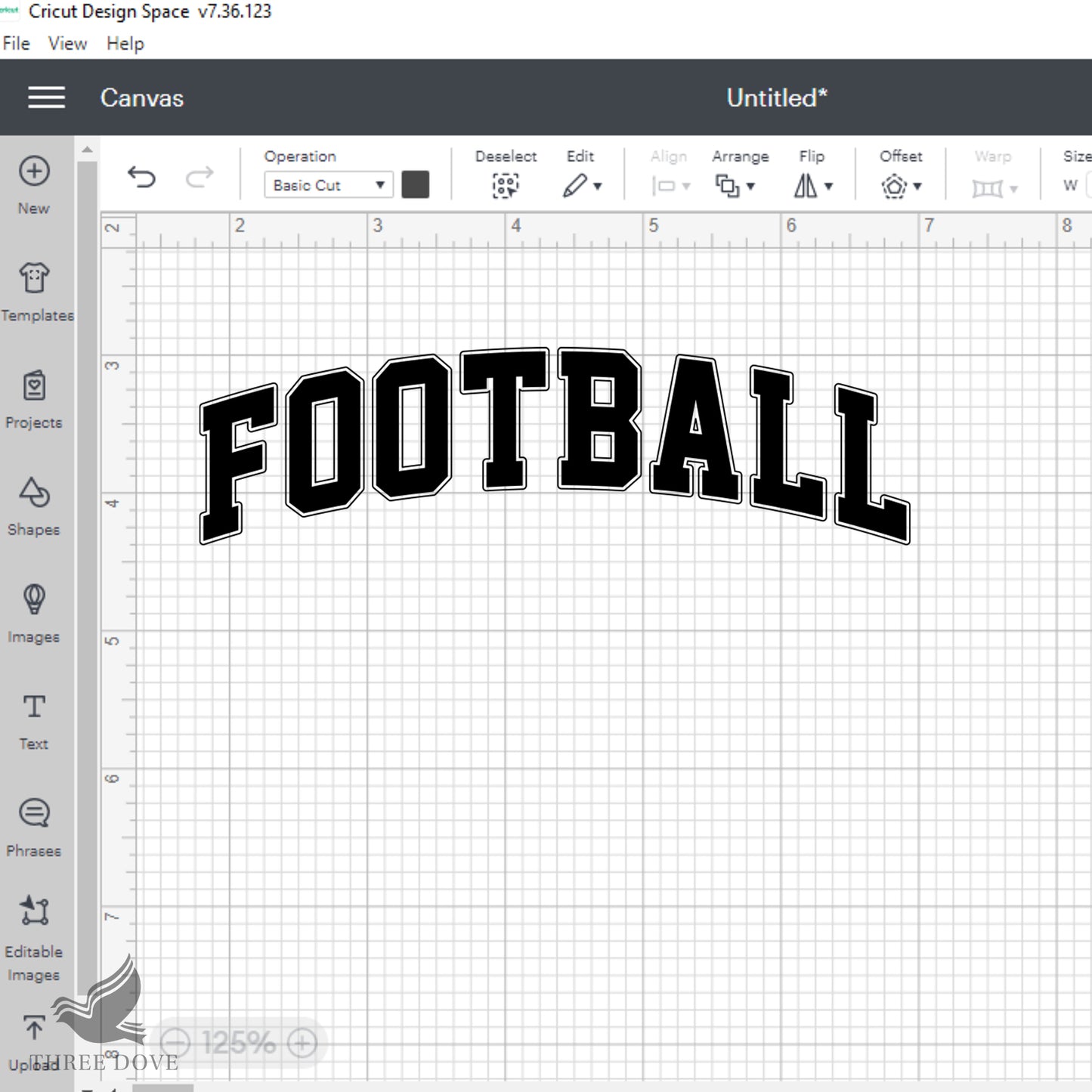The image size is (1092, 1092).
Task: Click the Deselect icon
Action: pyautogui.click(x=506, y=185)
